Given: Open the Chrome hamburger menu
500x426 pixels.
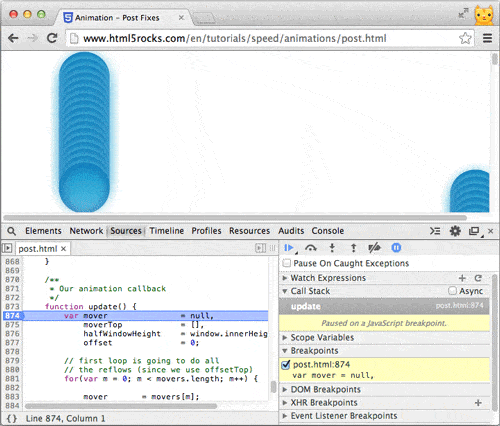Looking at the screenshot, I should click(488, 38).
